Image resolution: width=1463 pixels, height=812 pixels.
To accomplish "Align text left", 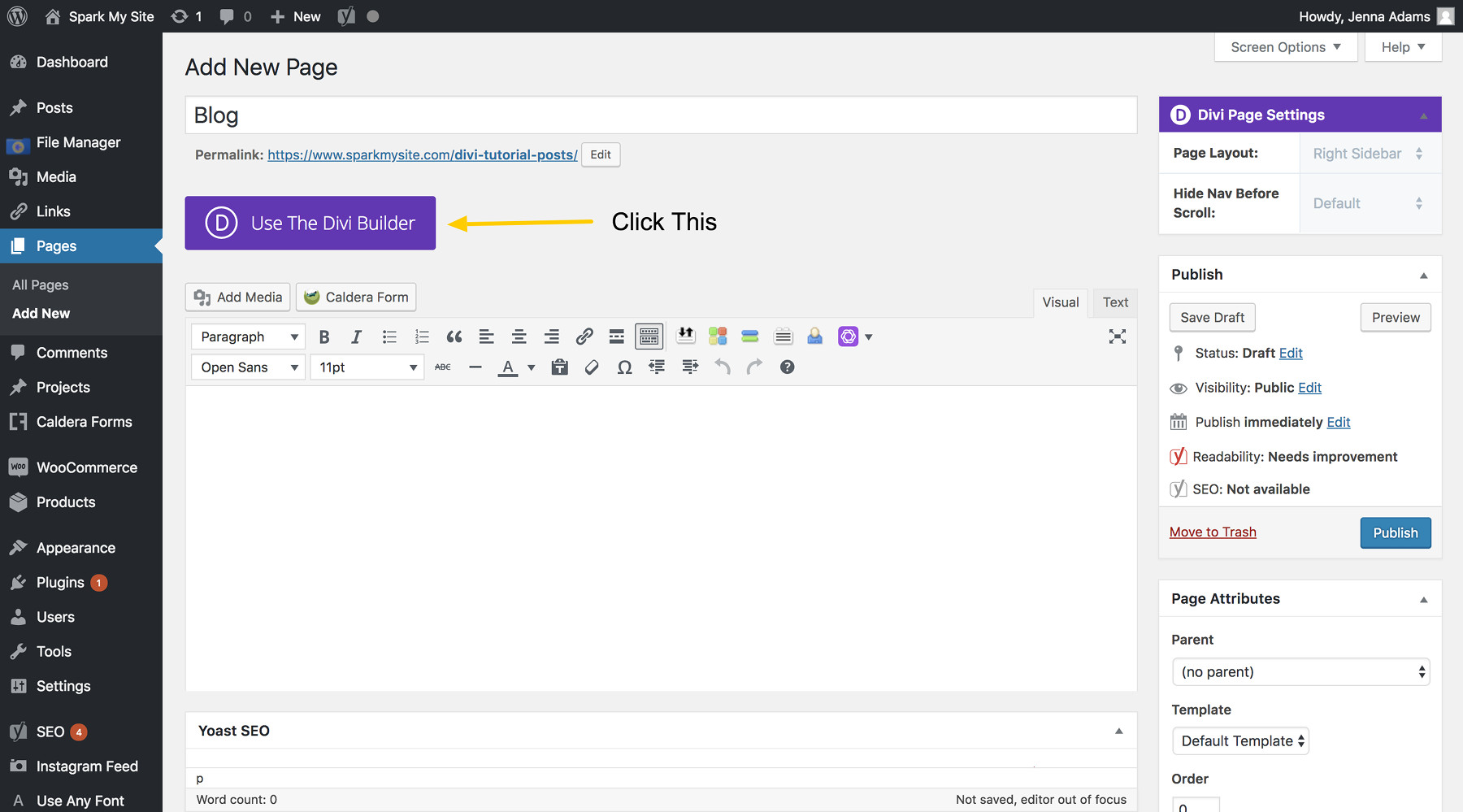I will tap(487, 337).
